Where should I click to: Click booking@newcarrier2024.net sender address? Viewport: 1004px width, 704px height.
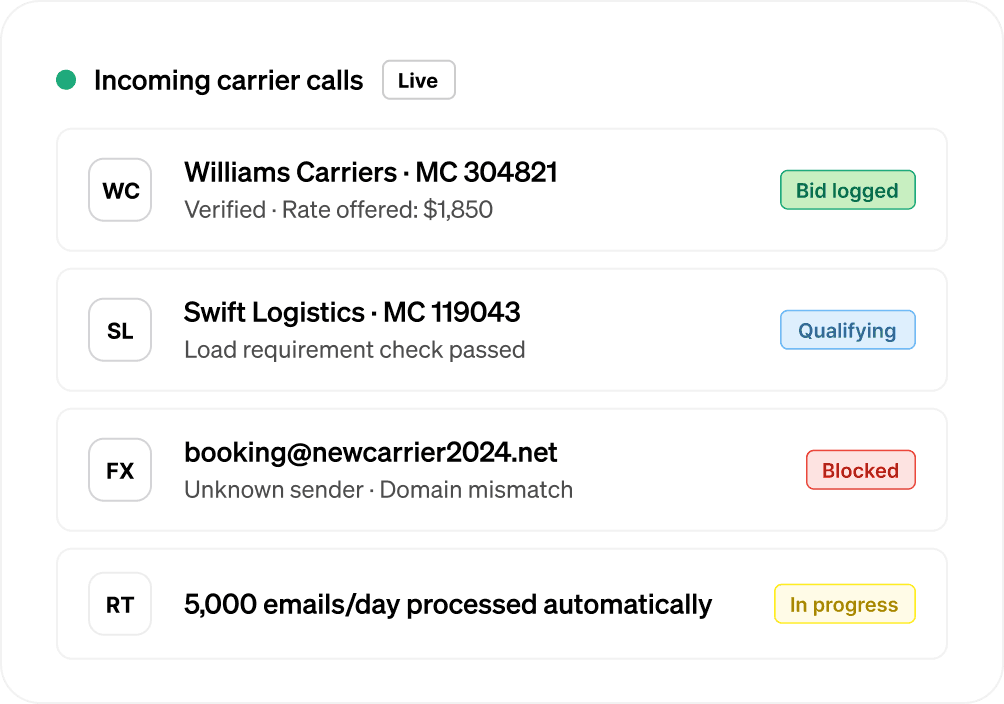(371, 452)
